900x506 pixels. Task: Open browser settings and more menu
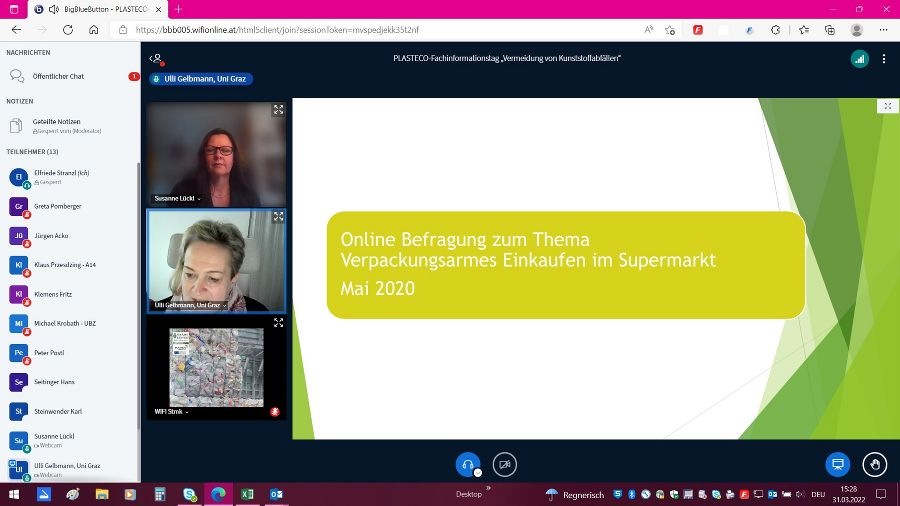(883, 30)
